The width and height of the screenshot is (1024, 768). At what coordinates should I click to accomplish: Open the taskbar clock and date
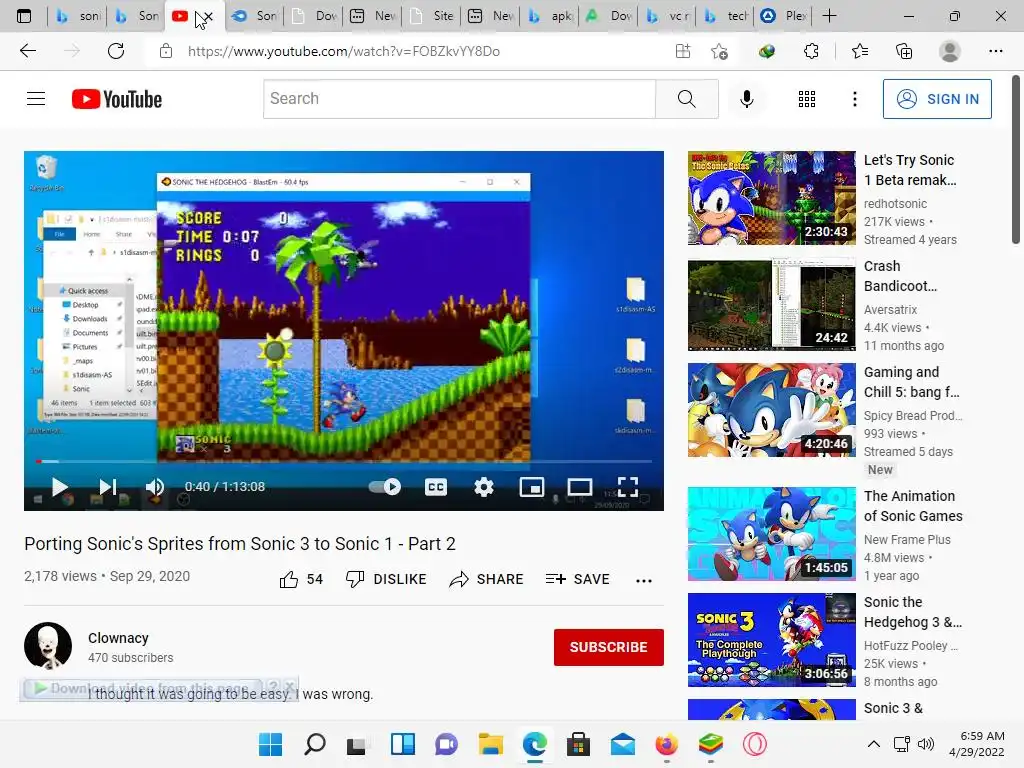point(976,744)
